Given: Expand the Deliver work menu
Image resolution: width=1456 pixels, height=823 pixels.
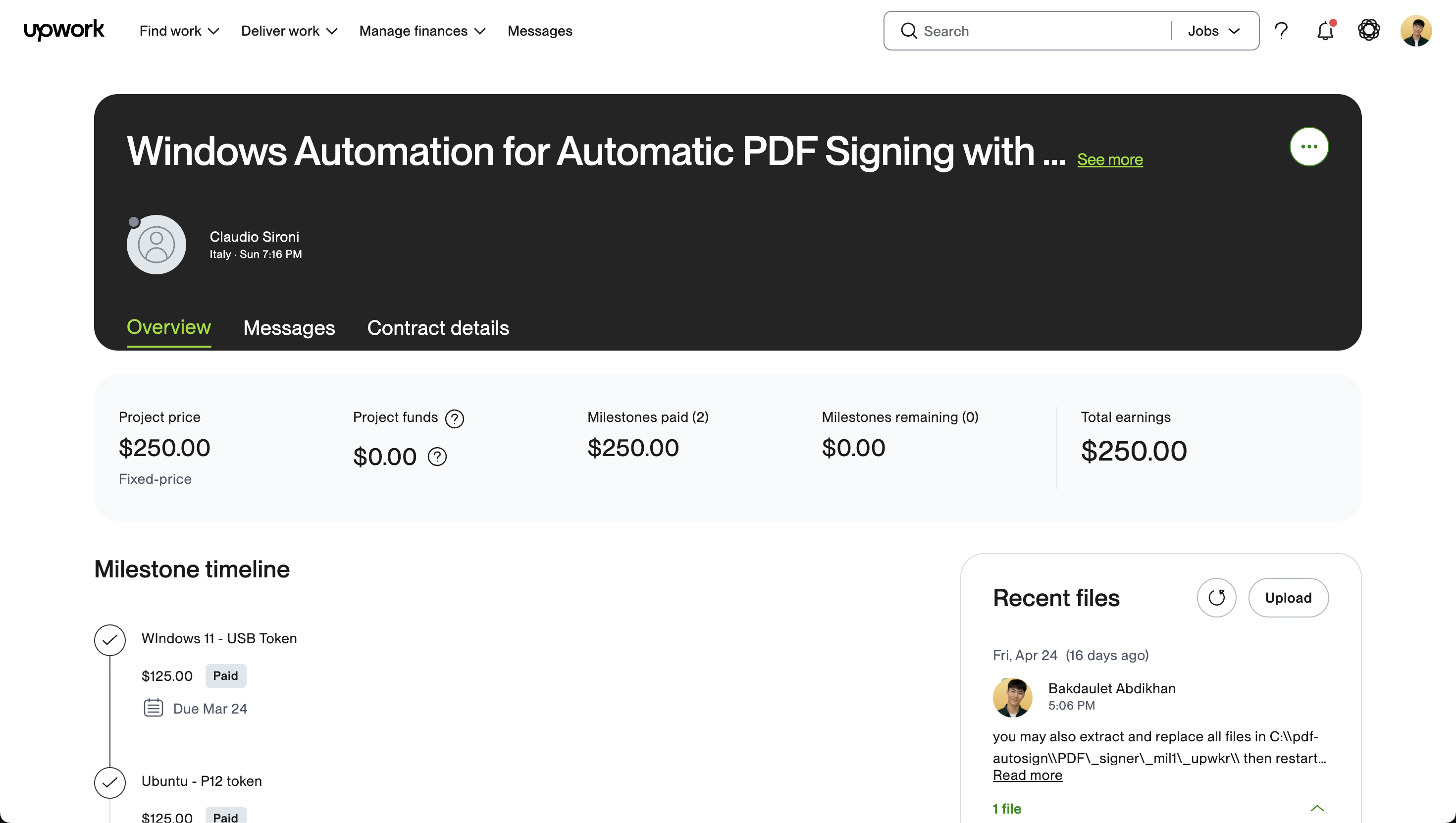Looking at the screenshot, I should (289, 31).
